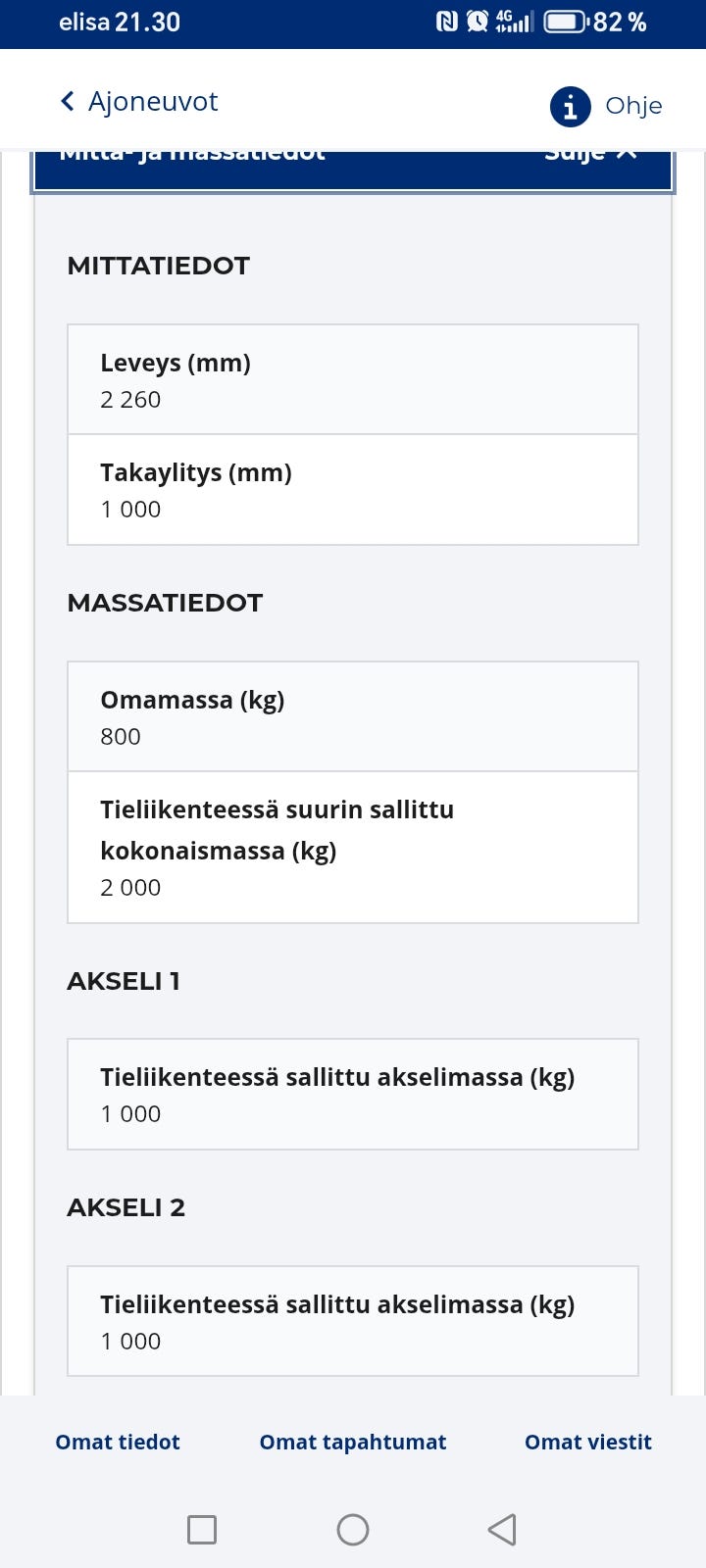Switch to Omat tapahtumat
This screenshot has width=706, height=1568.
click(x=353, y=1442)
